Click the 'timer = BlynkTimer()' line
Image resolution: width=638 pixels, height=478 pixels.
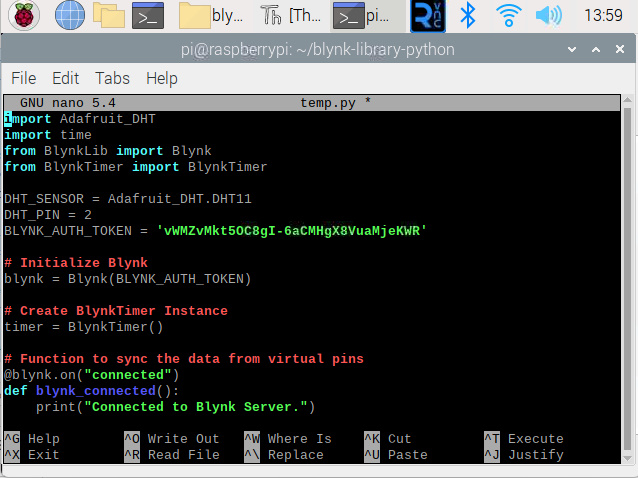(x=84, y=327)
